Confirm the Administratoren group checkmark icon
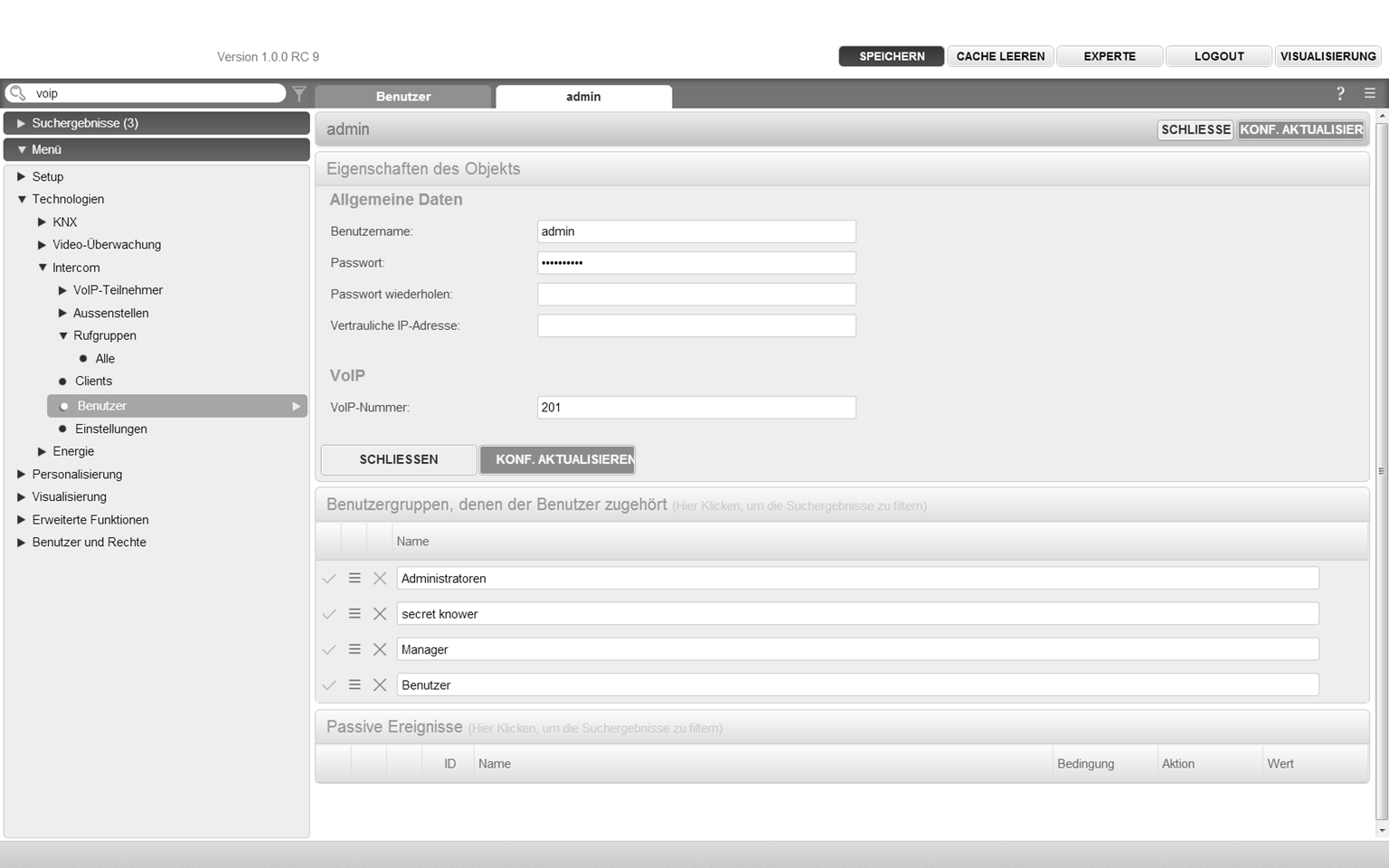The image size is (1389, 868). pyautogui.click(x=329, y=579)
